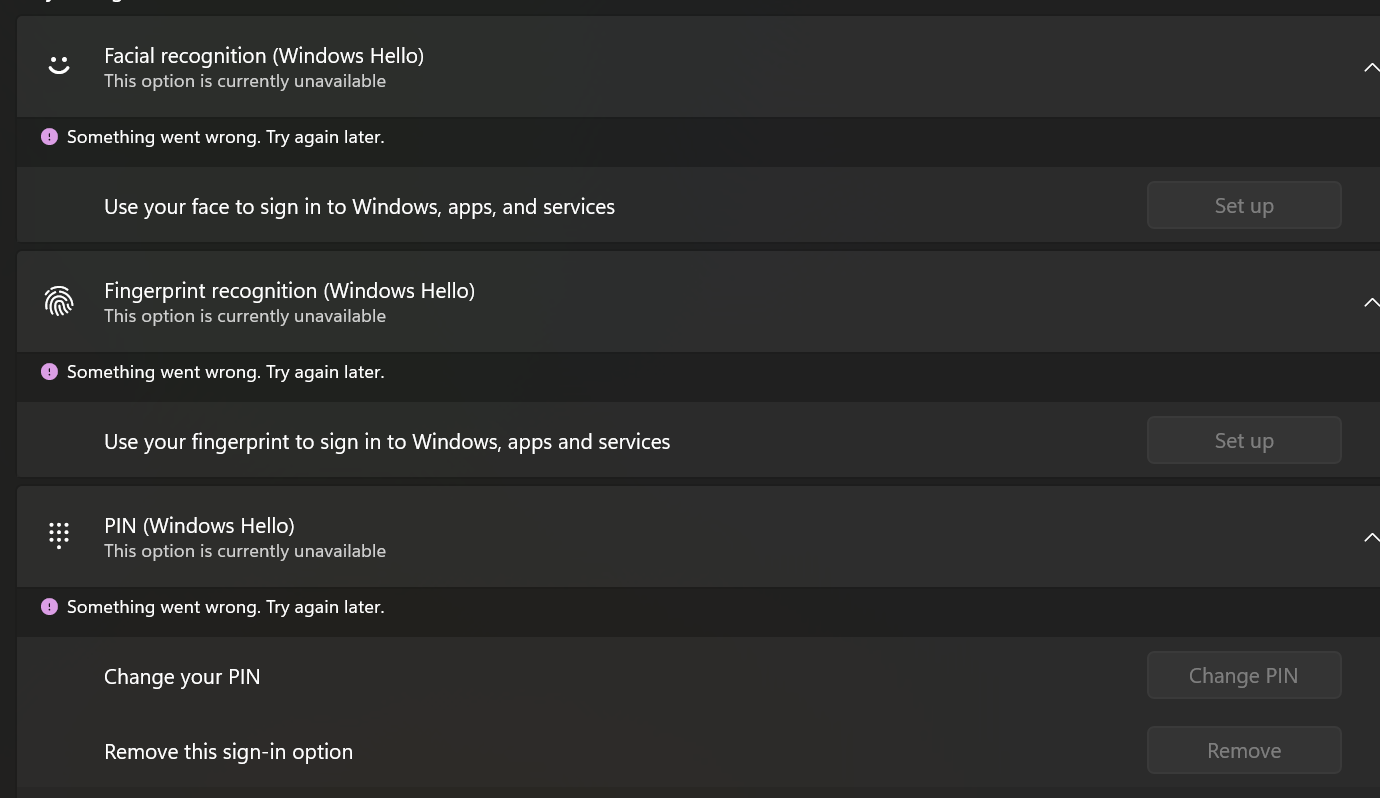Click the 'Change your PIN' label
This screenshot has width=1380, height=798.
[182, 677]
